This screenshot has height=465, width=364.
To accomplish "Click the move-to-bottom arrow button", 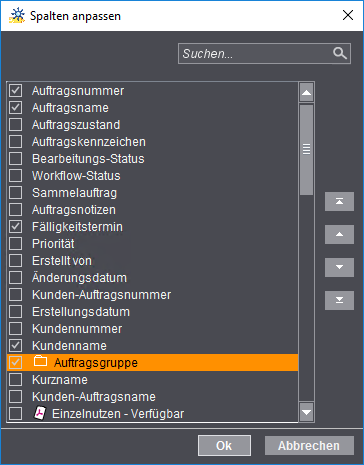I will (x=339, y=300).
